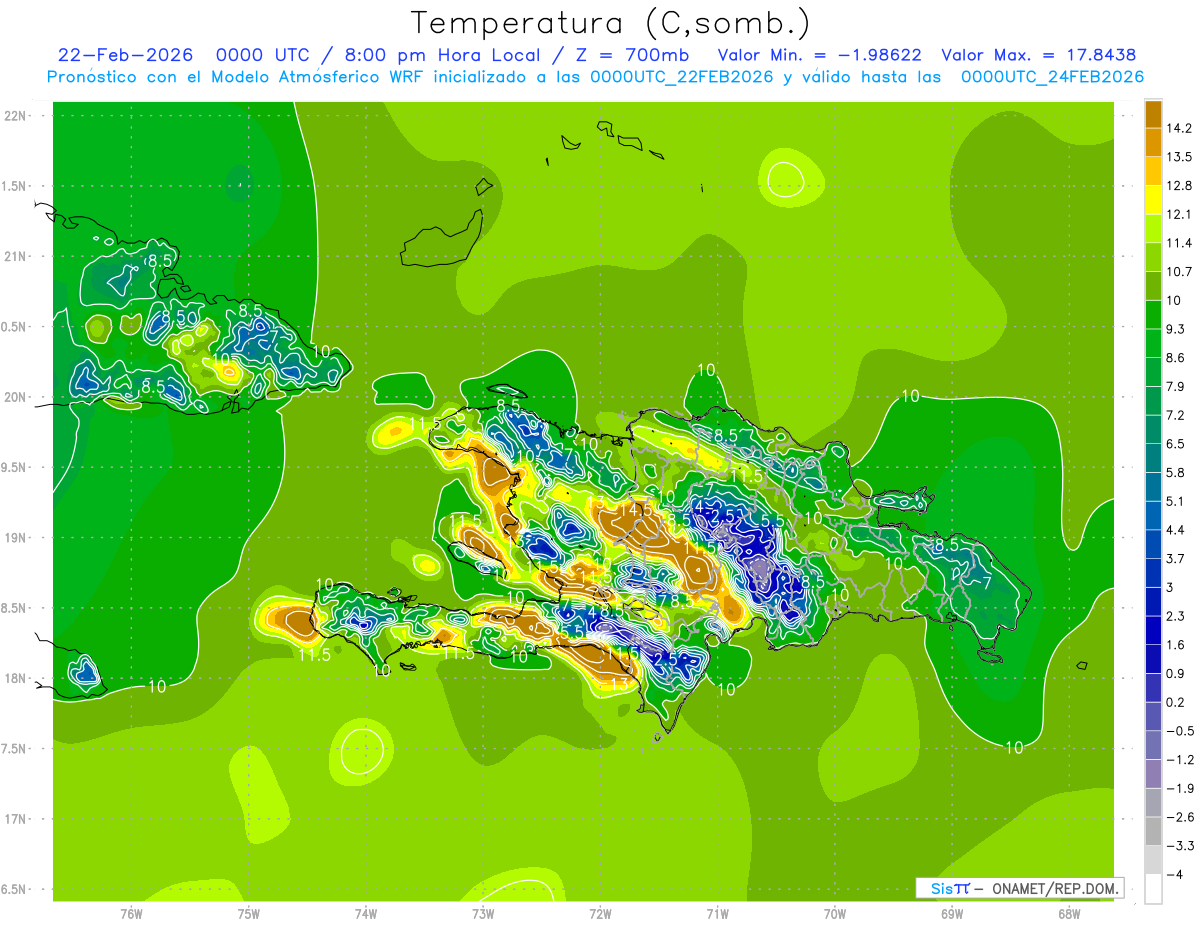Click the "-0.5" value on the color scale
The image size is (1200, 927).
click(1179, 732)
